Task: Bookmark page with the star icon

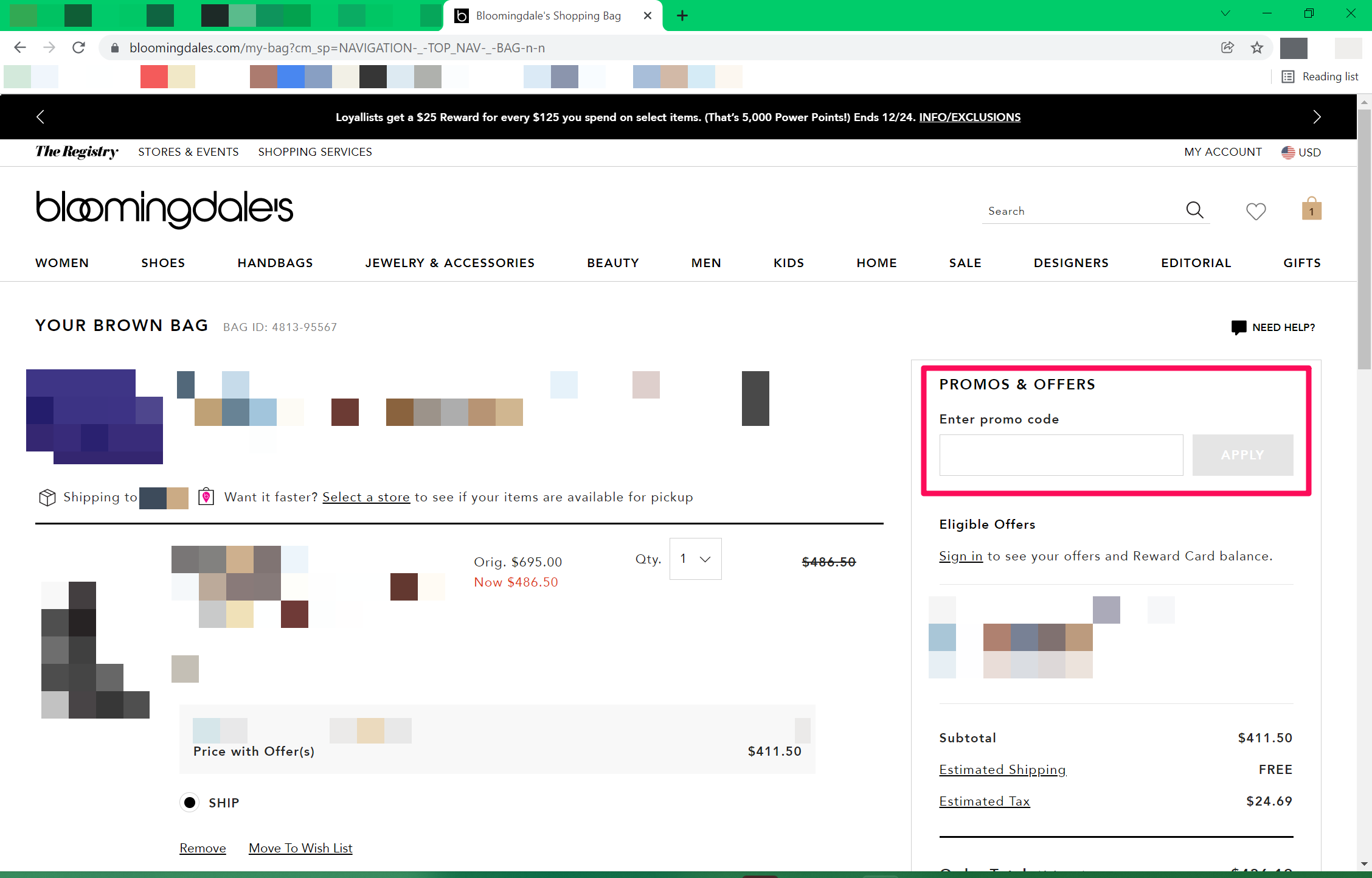Action: [1257, 47]
